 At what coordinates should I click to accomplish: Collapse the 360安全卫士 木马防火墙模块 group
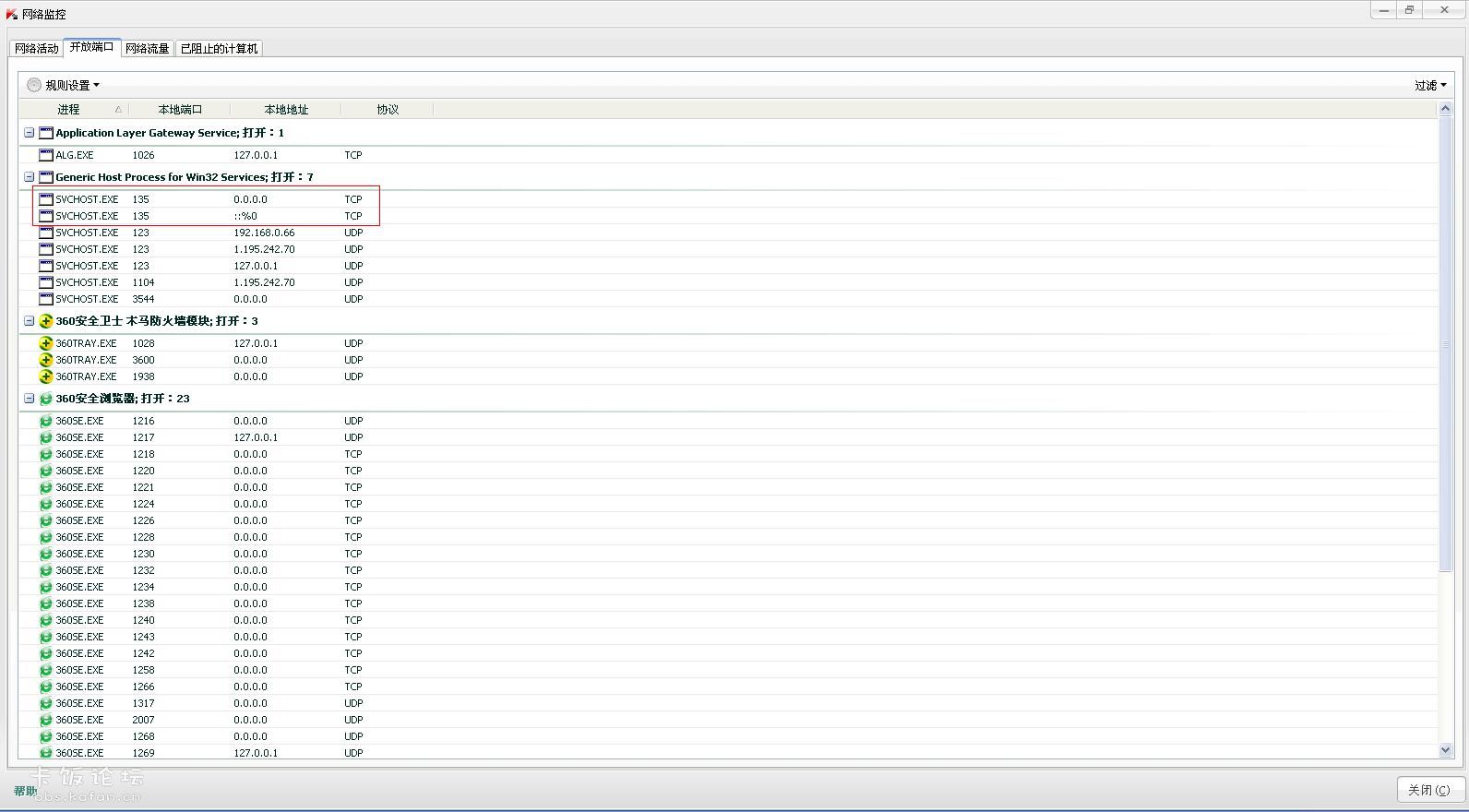click(x=29, y=321)
